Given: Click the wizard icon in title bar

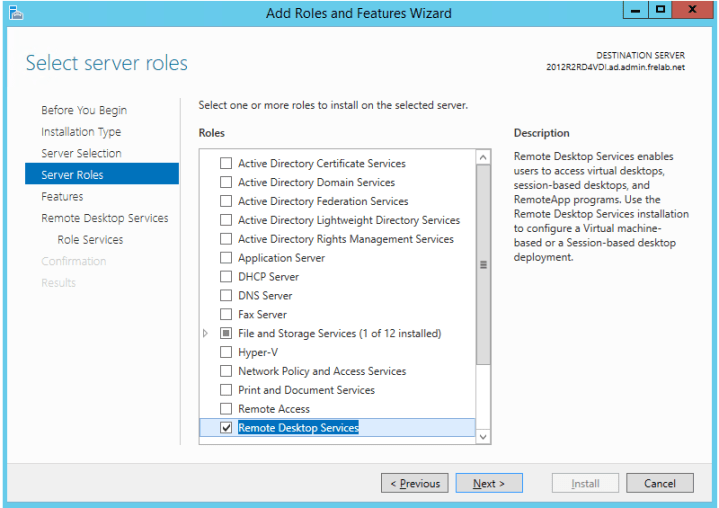Looking at the screenshot, I should click(x=16, y=13).
